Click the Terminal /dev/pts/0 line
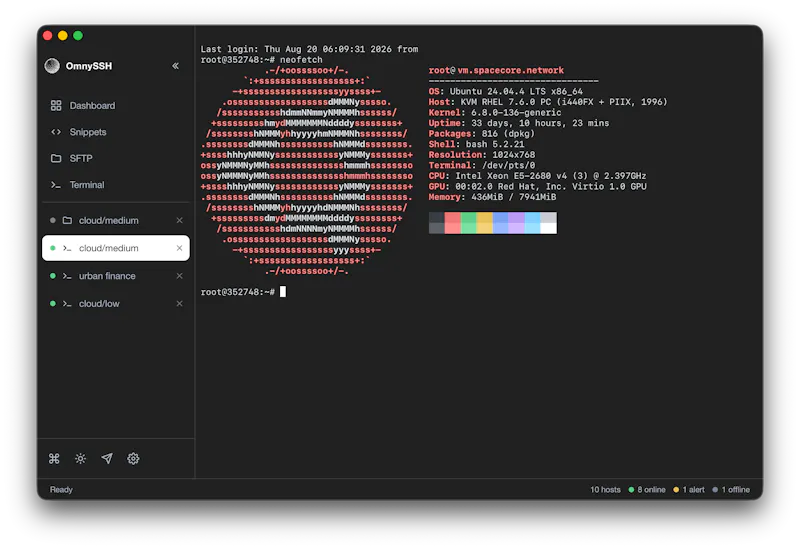The width and height of the screenshot is (800, 549). (482, 165)
